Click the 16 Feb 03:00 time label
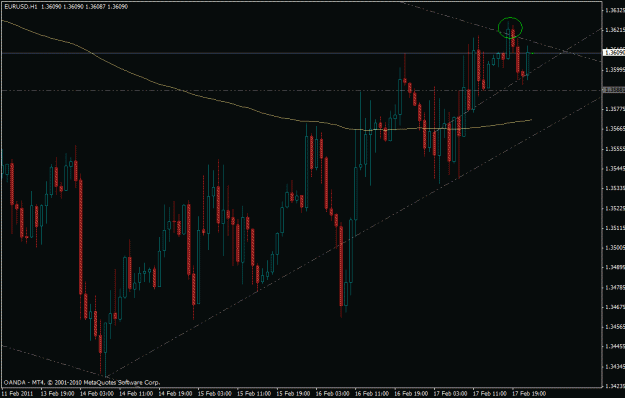Screen dimensions: 625x398 point(332,393)
